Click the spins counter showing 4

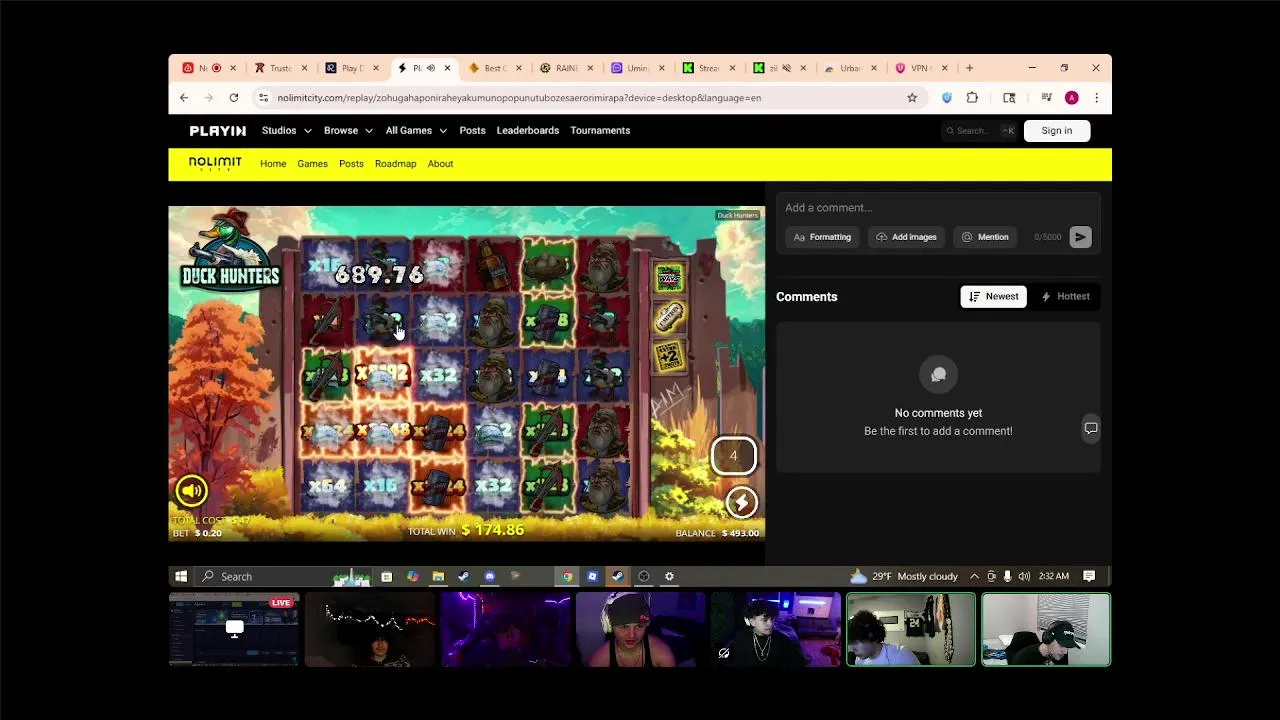click(733, 456)
